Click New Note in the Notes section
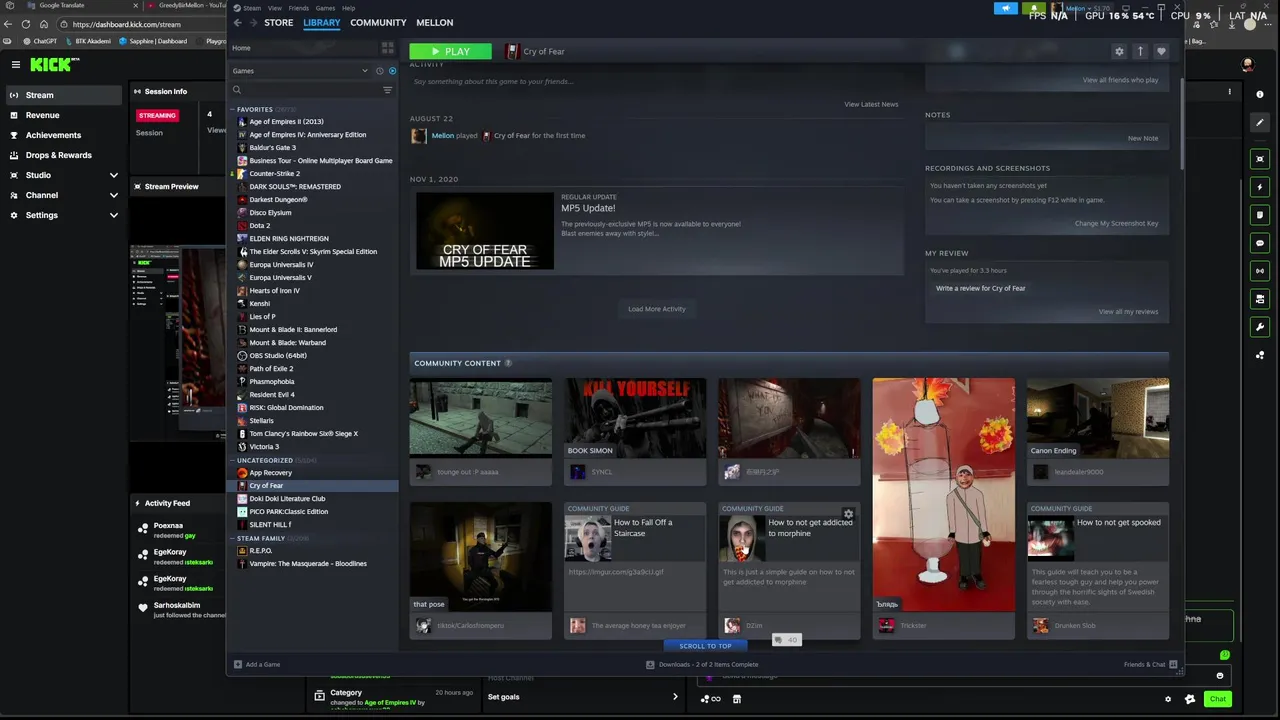The width and height of the screenshot is (1280, 720). (x=1143, y=138)
